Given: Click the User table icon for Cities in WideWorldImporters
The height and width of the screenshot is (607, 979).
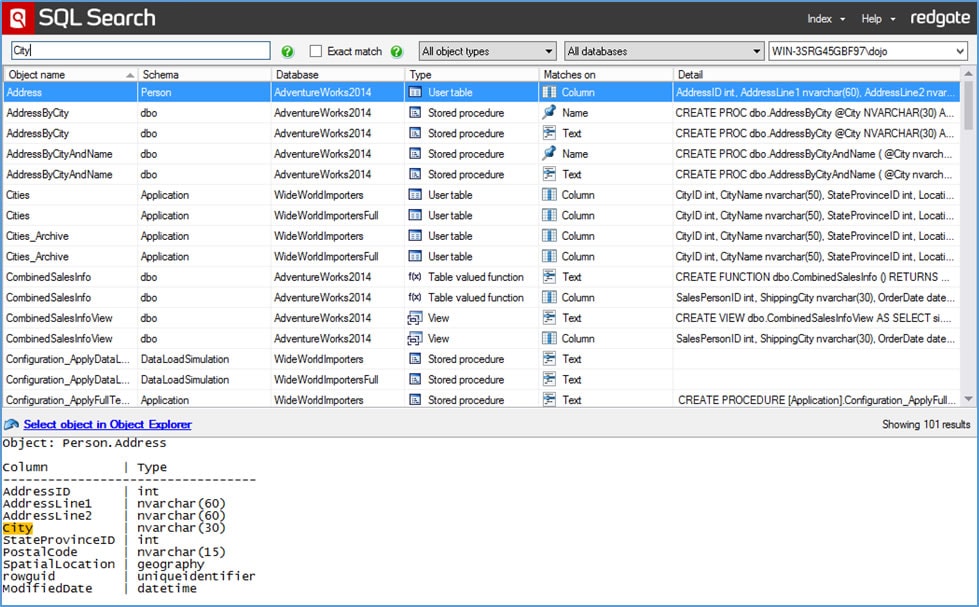Looking at the screenshot, I should tap(415, 195).
